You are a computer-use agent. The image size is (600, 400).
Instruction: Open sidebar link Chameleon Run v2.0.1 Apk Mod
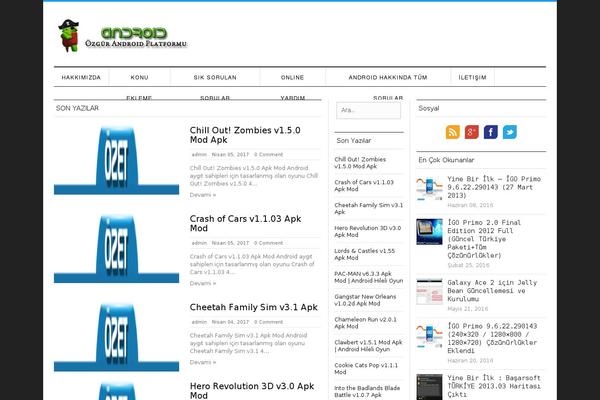click(x=365, y=323)
